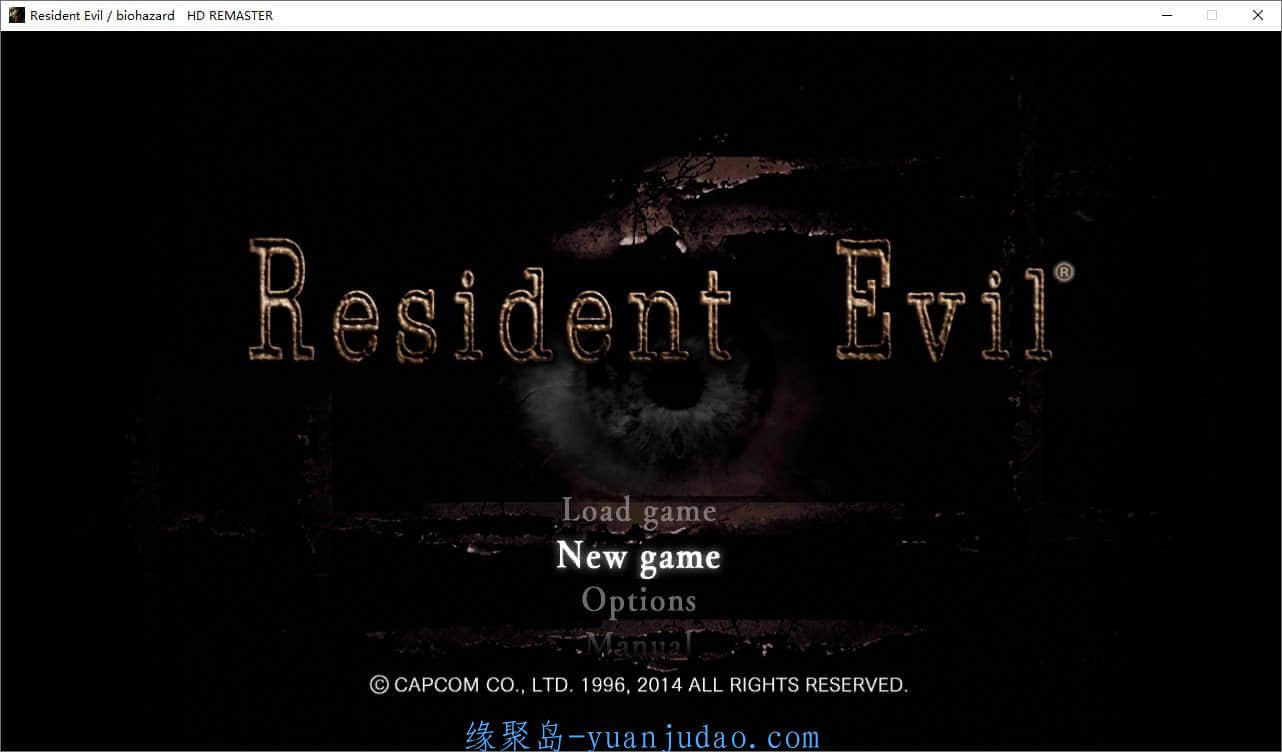This screenshot has width=1282, height=752.
Task: Start a New game
Action: click(638, 556)
